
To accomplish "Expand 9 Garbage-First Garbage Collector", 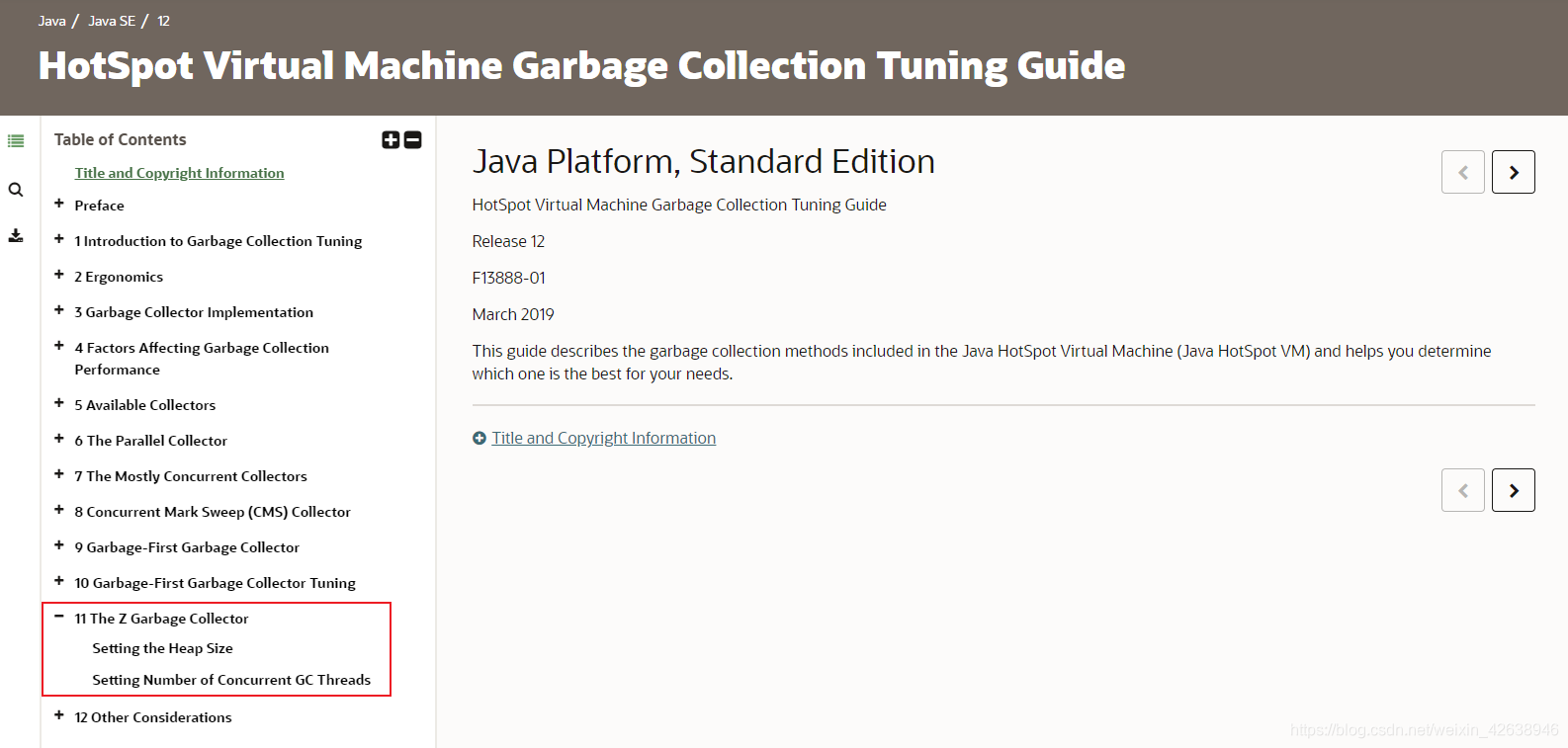I will (59, 545).
